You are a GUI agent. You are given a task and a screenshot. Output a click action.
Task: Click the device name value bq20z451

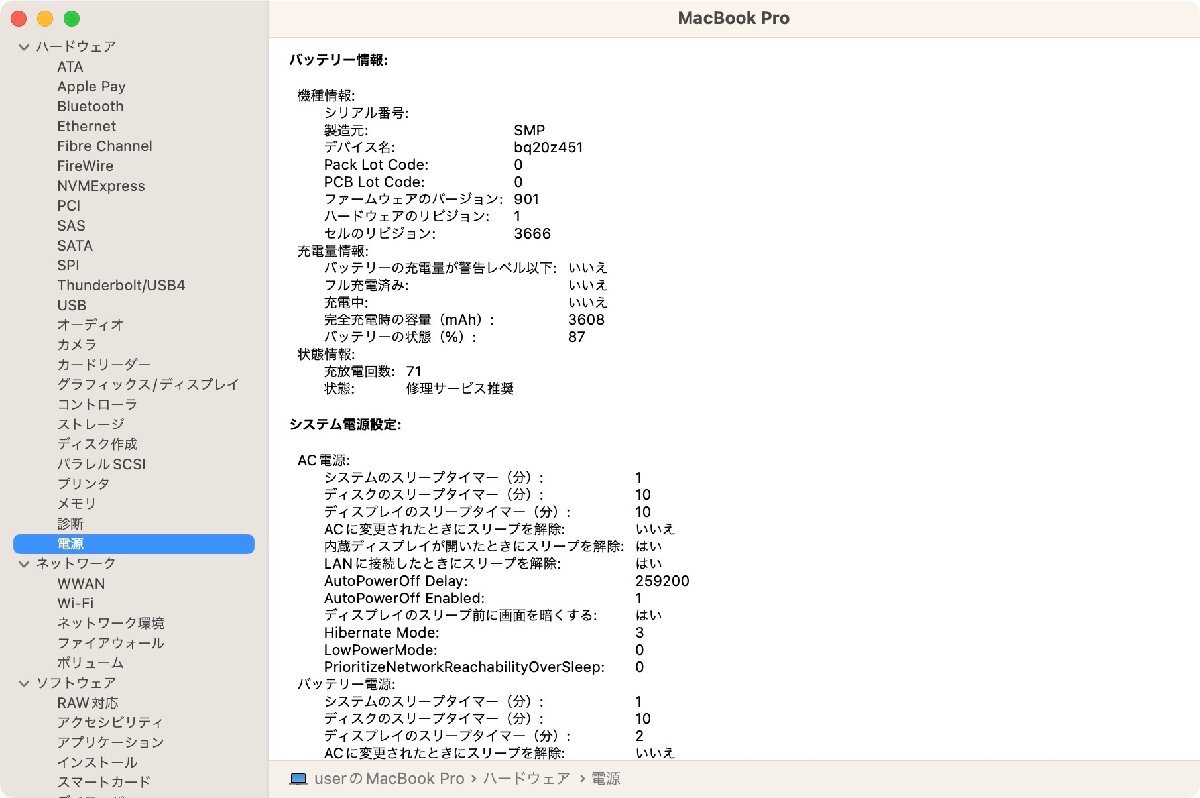[x=548, y=148]
